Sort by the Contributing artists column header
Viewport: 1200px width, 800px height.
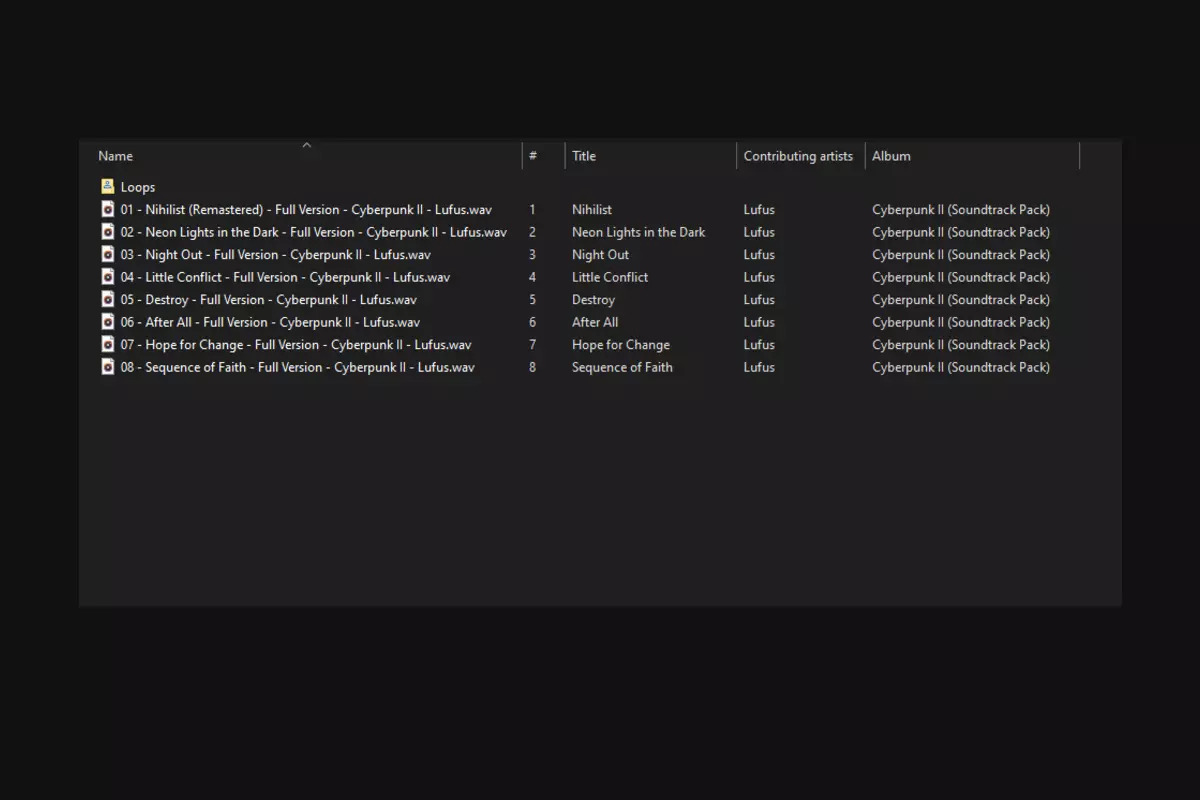coord(798,156)
